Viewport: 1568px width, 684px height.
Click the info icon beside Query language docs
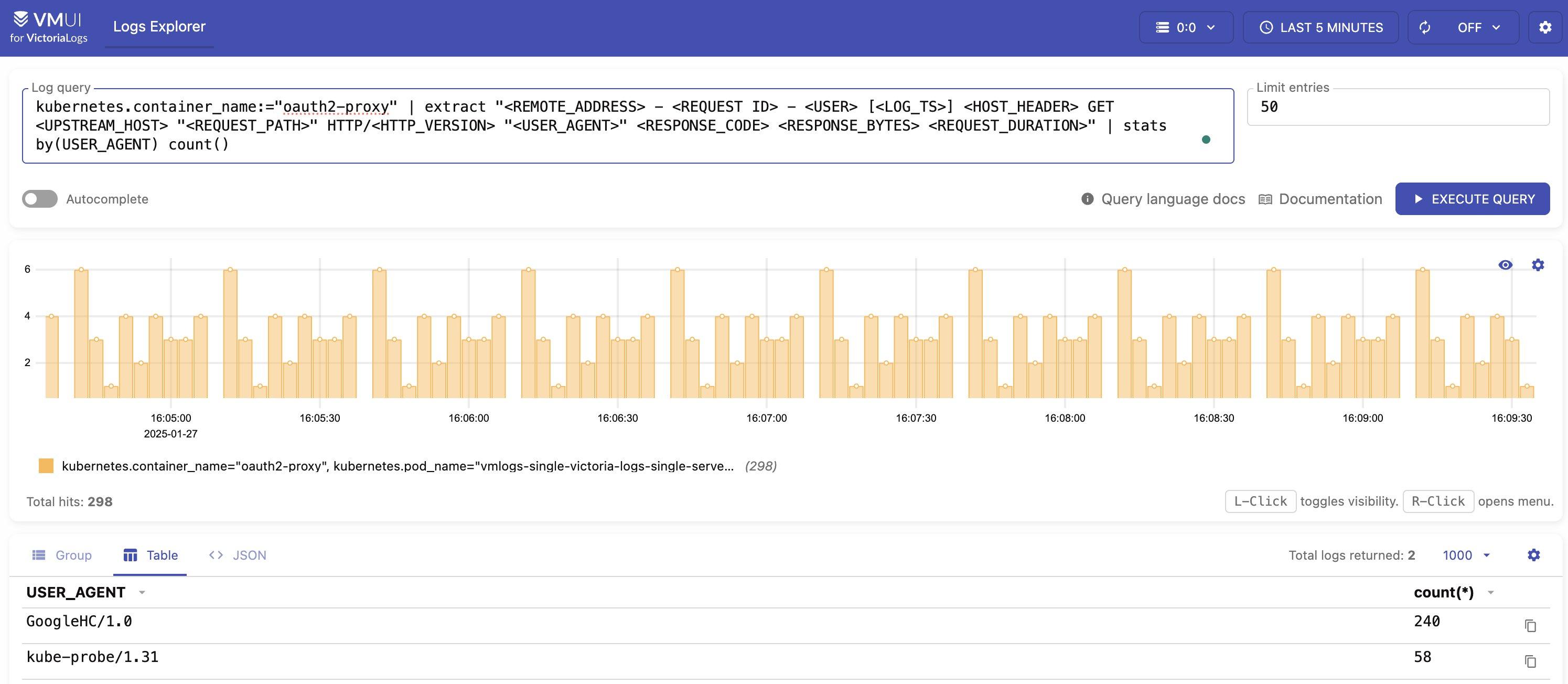[x=1087, y=199]
